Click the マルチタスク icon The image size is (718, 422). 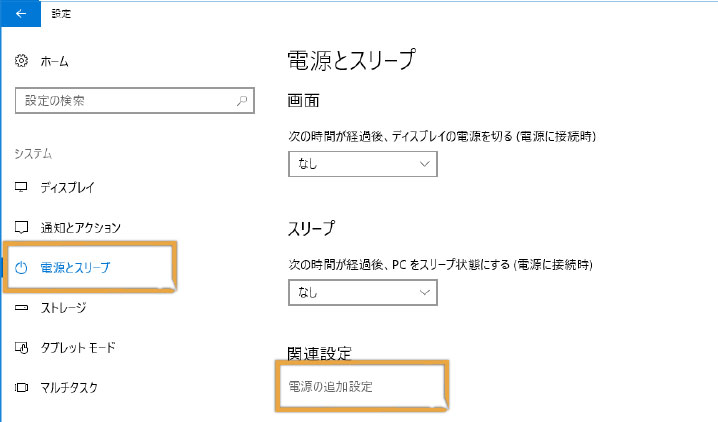pyautogui.click(x=21, y=388)
